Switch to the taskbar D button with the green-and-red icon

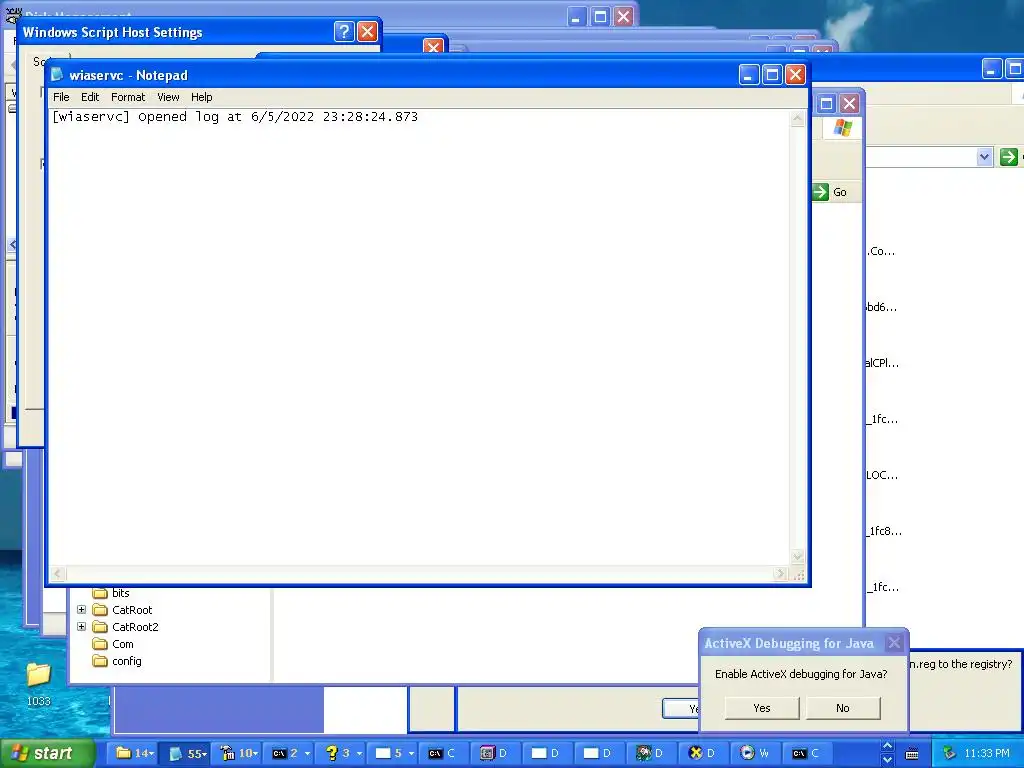650,754
